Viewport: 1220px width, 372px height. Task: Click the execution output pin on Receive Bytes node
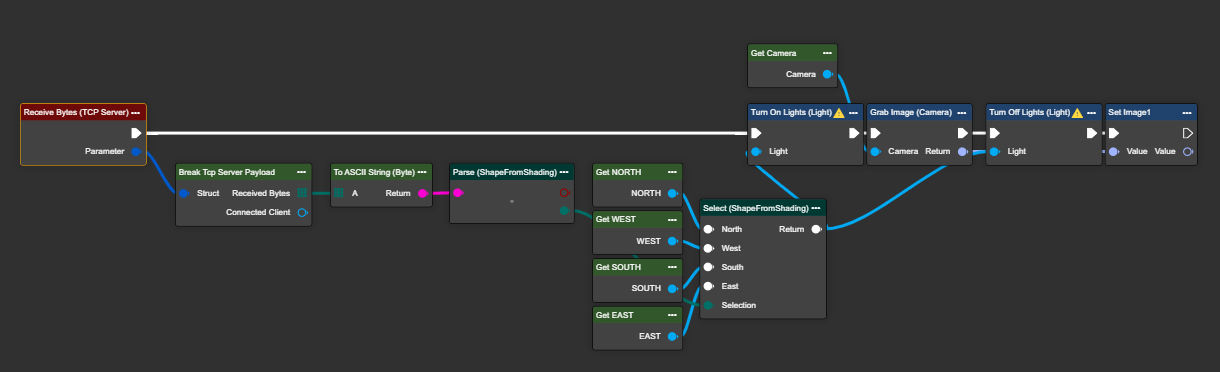pos(136,133)
